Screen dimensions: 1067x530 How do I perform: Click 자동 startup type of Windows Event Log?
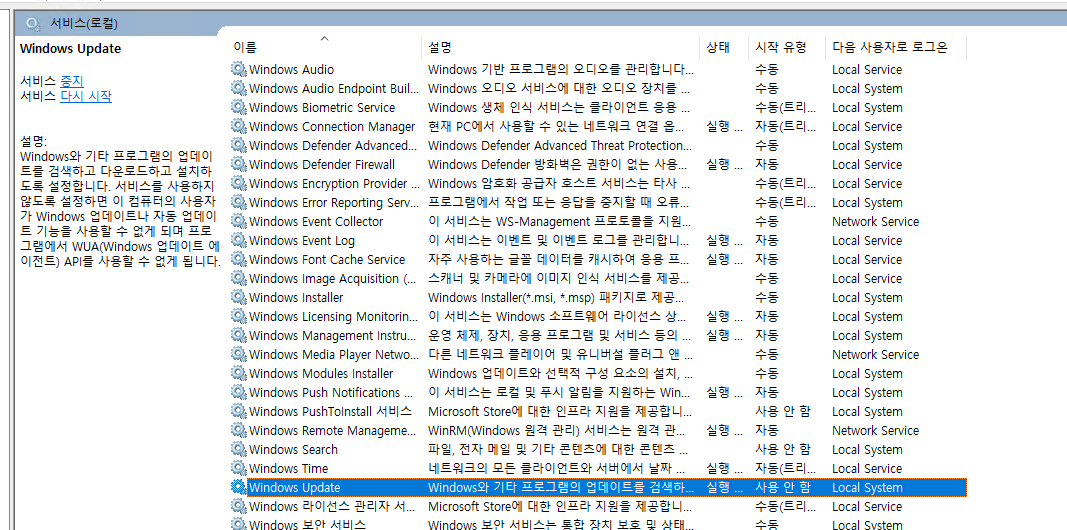click(767, 241)
